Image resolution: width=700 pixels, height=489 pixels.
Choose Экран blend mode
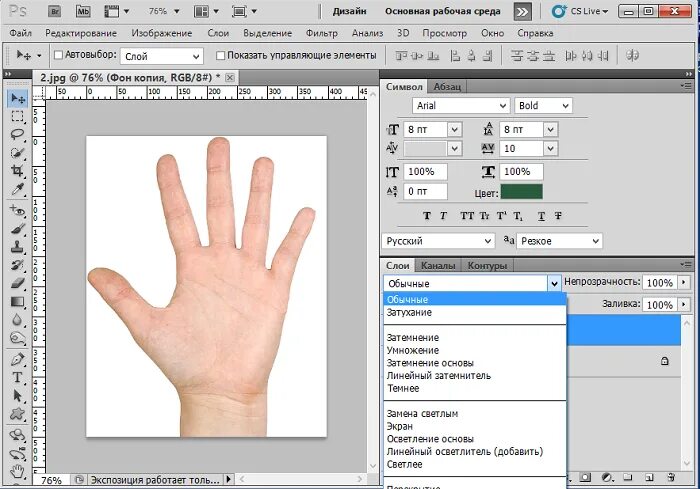tap(400, 426)
